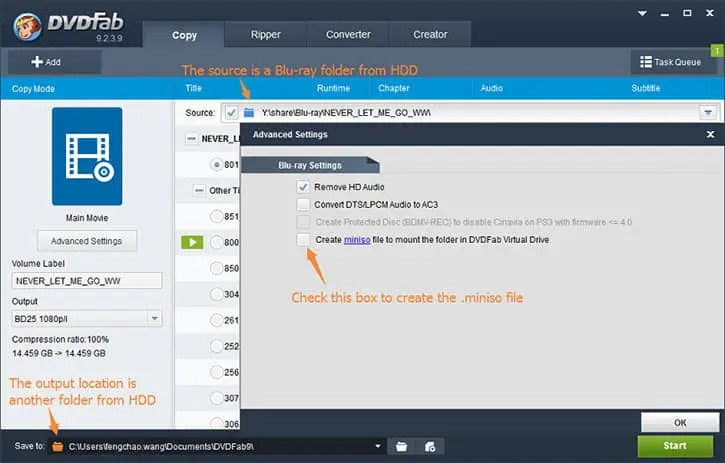Click the ISO image output icon
725x463 pixels.
pos(429,446)
